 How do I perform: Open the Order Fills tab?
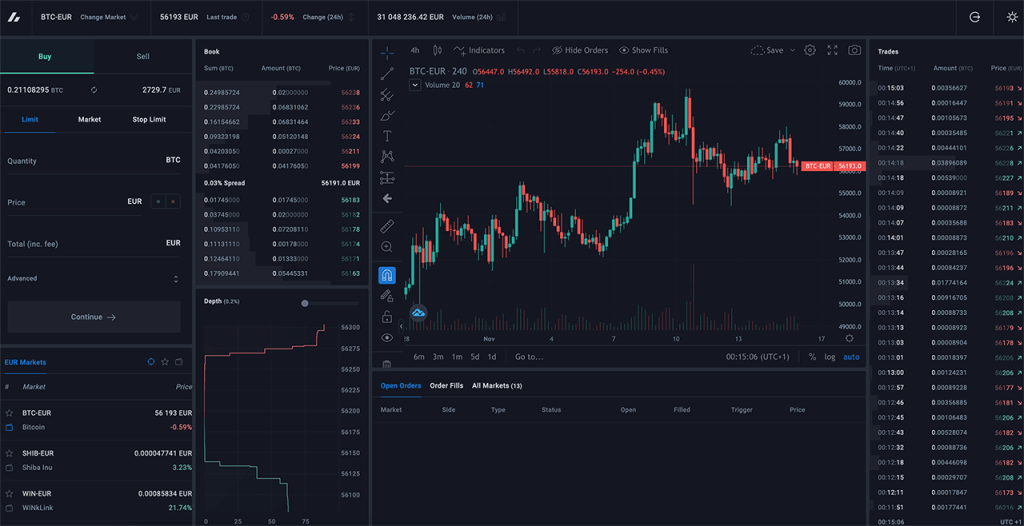446,385
